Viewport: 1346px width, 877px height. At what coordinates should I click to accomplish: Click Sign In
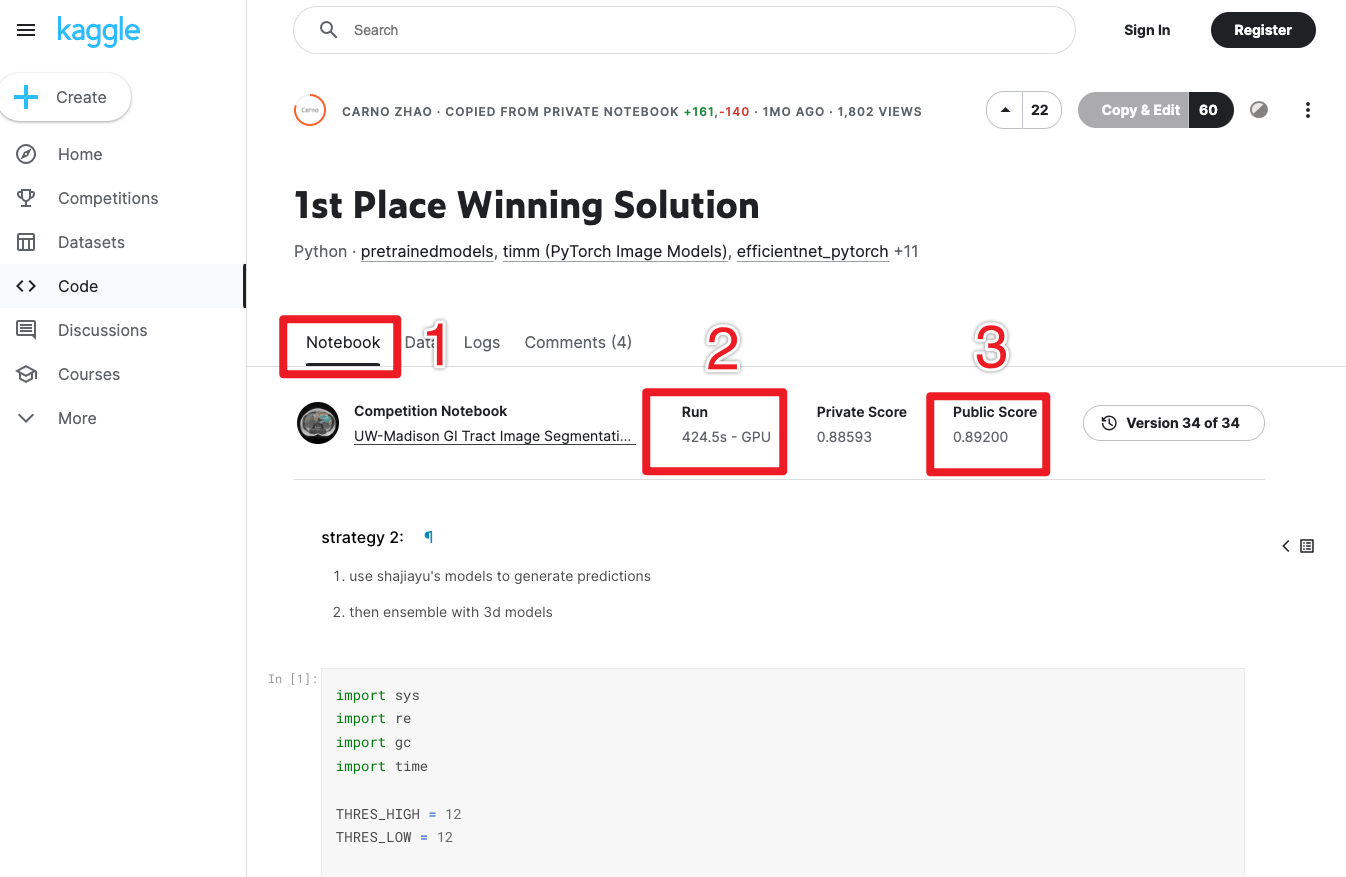click(1147, 30)
